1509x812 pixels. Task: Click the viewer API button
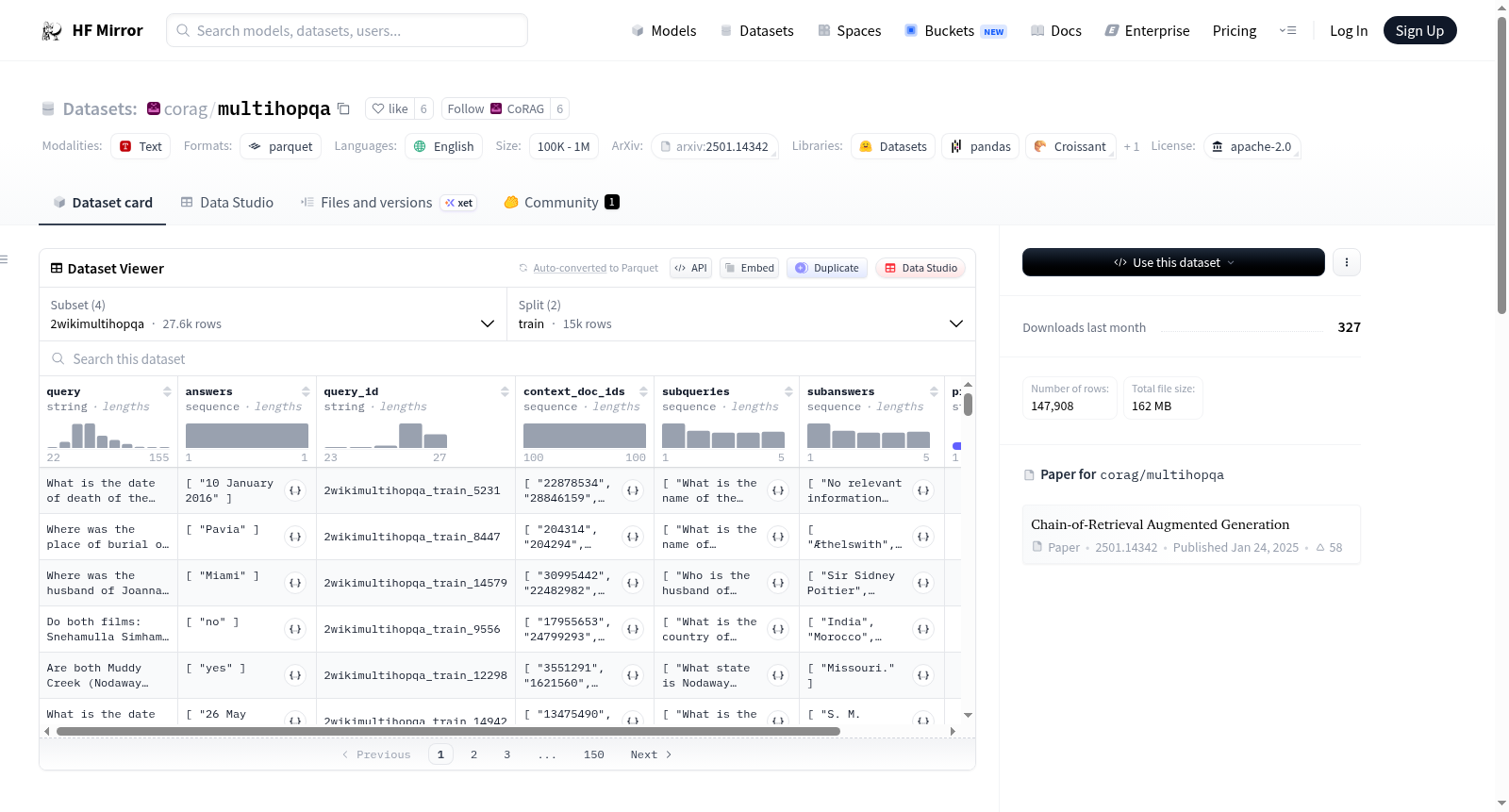(690, 268)
